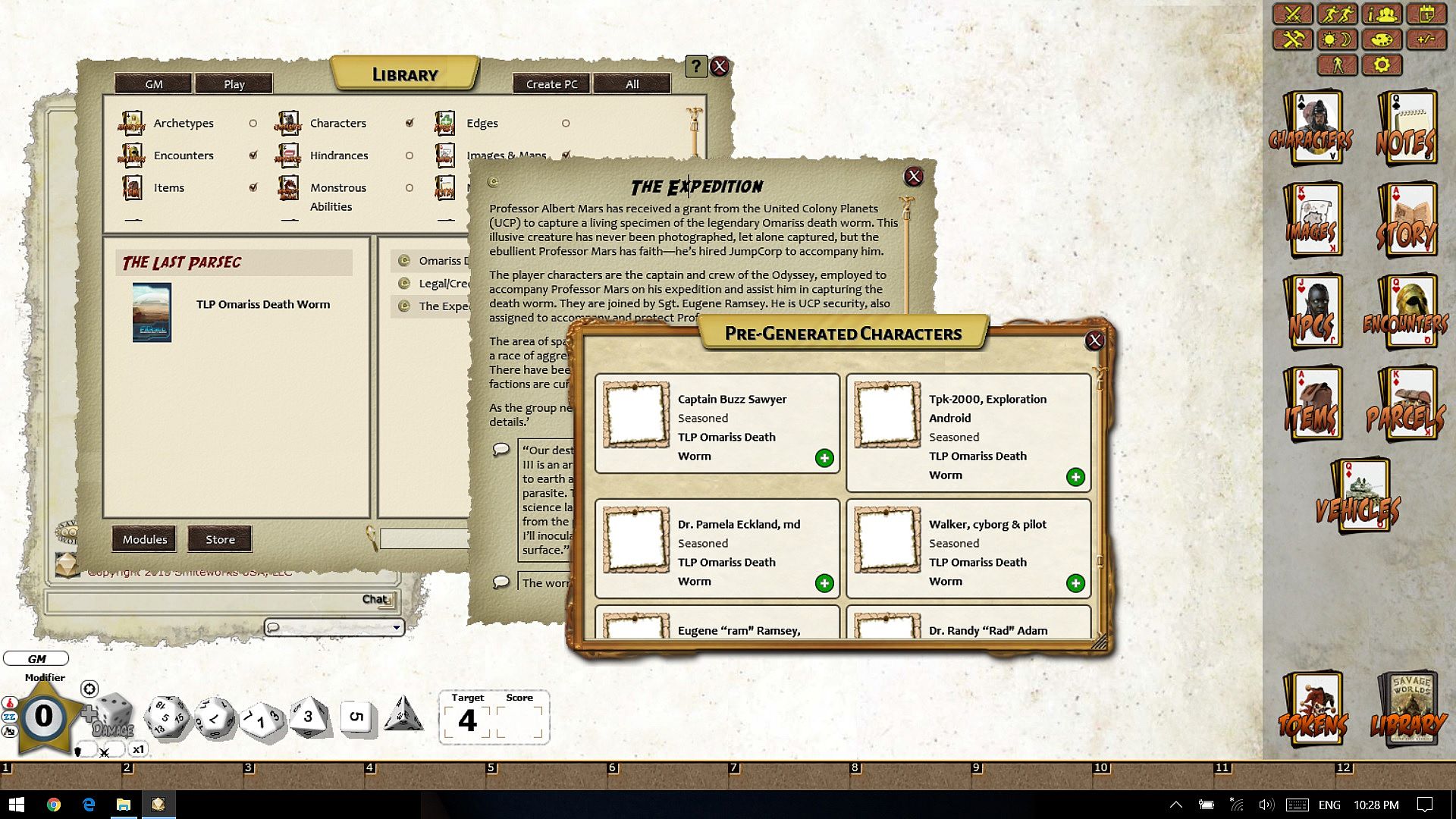Click the Library help question mark icon
The image size is (1456, 819).
tap(695, 67)
